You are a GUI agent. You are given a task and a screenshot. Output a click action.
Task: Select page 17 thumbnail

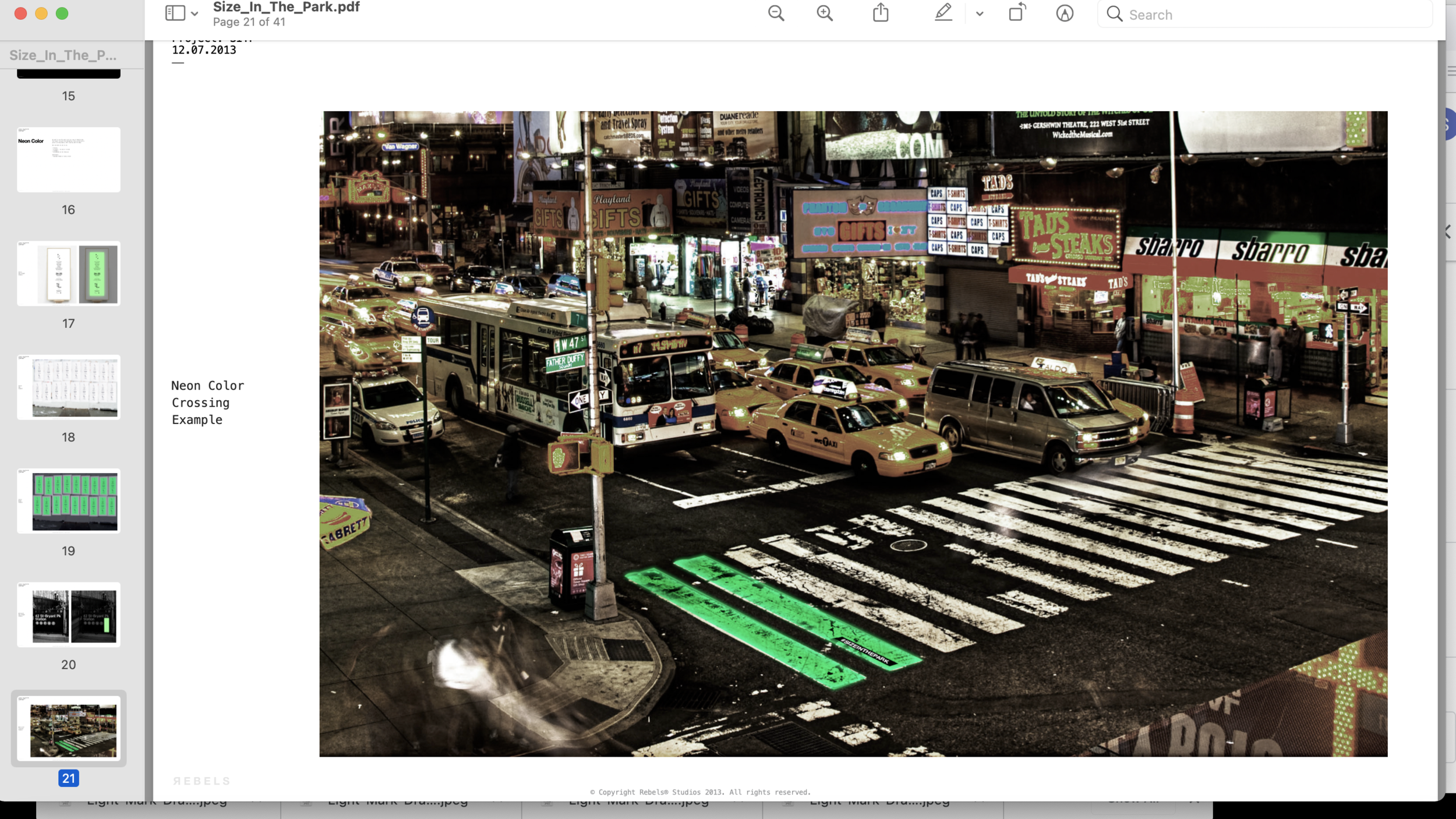[x=69, y=273]
